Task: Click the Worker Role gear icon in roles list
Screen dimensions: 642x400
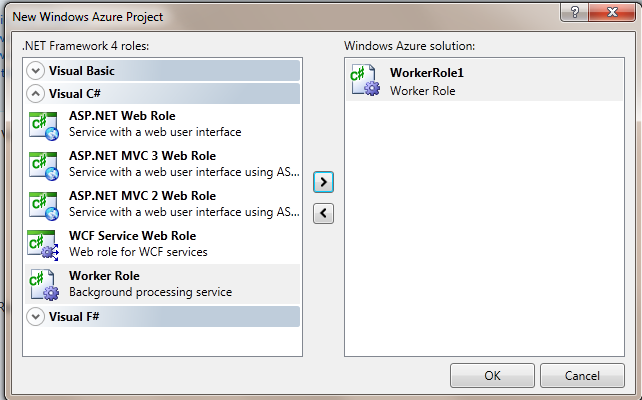Action: click(44, 285)
